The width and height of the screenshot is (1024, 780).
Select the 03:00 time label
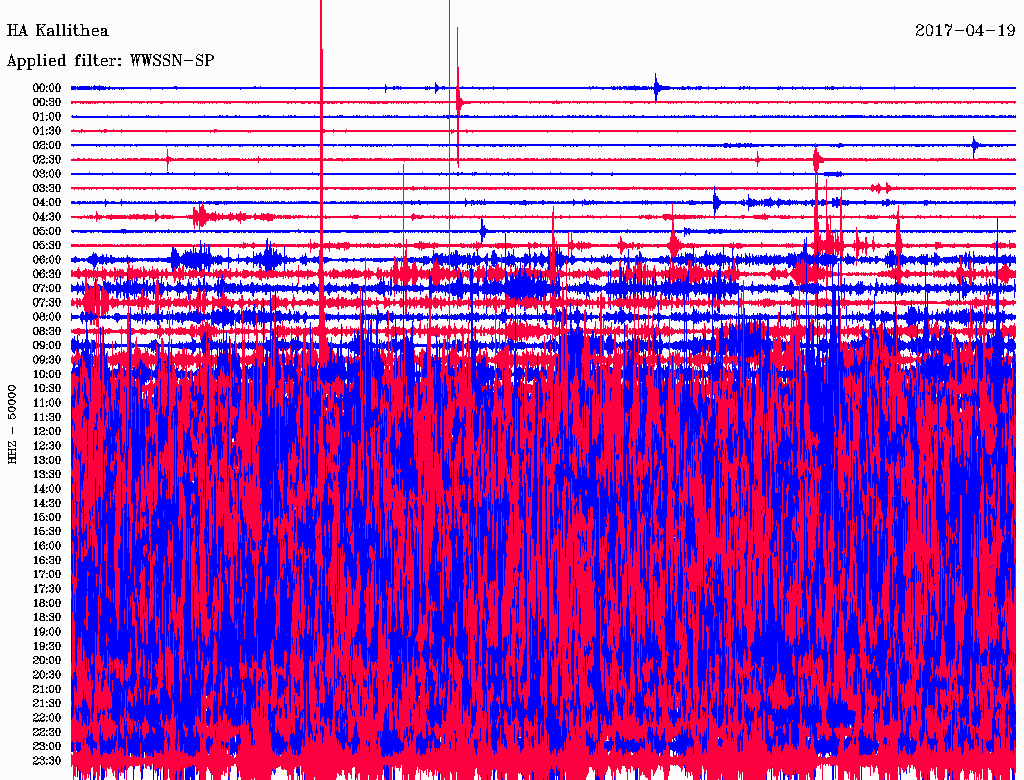[x=47, y=174]
